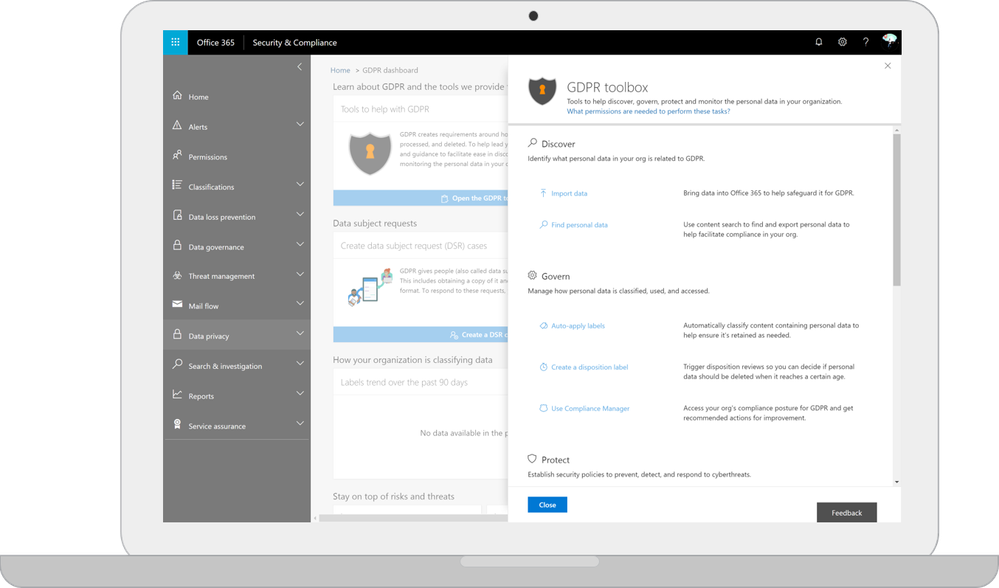Click the Protect shield icon
The height and width of the screenshot is (588, 999).
(x=532, y=459)
